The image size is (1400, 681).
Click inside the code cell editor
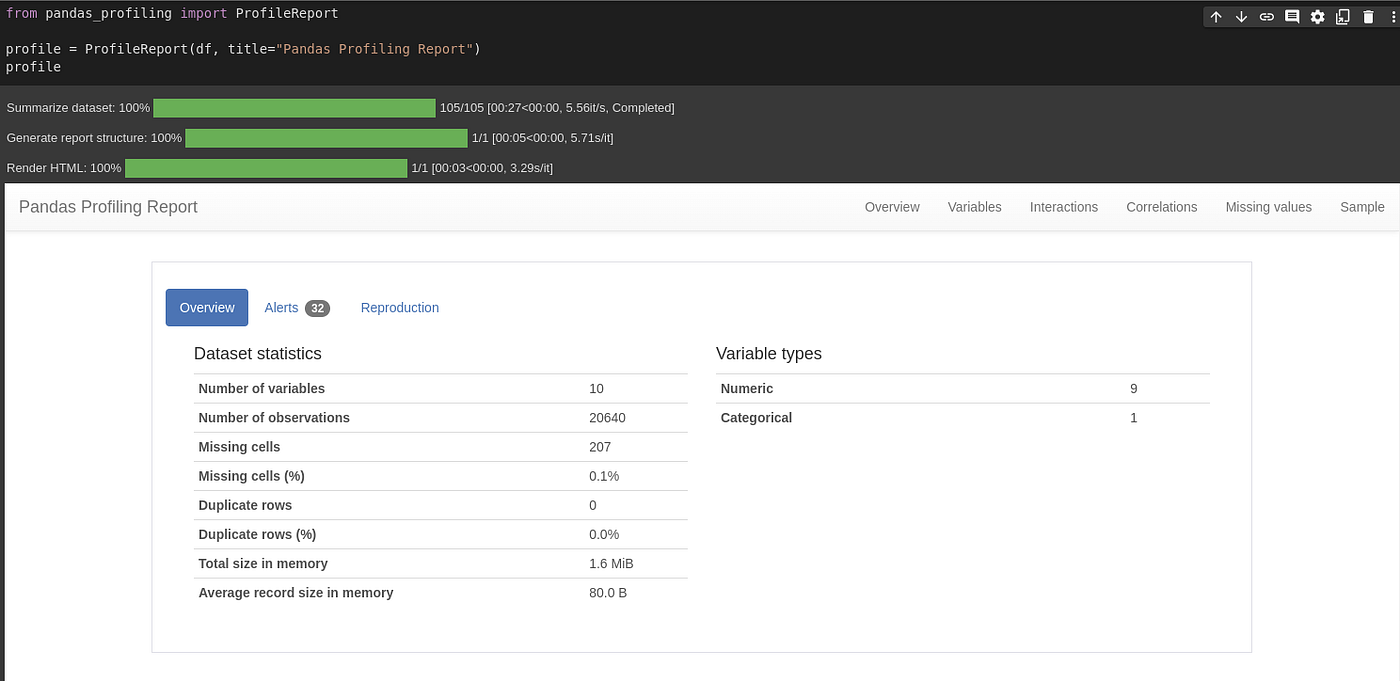(400, 48)
